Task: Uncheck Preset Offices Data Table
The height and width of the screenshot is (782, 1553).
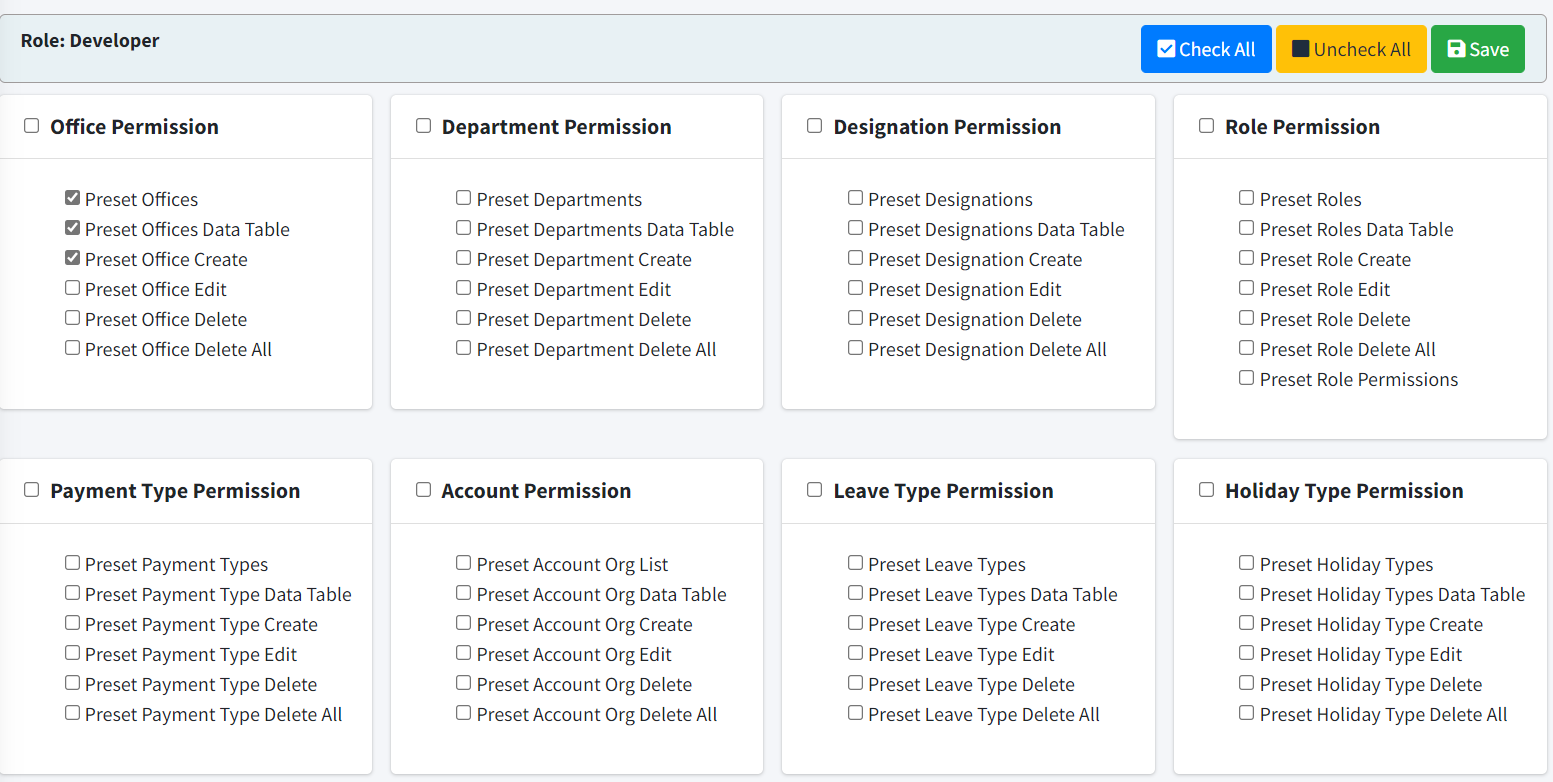Action: 72,228
